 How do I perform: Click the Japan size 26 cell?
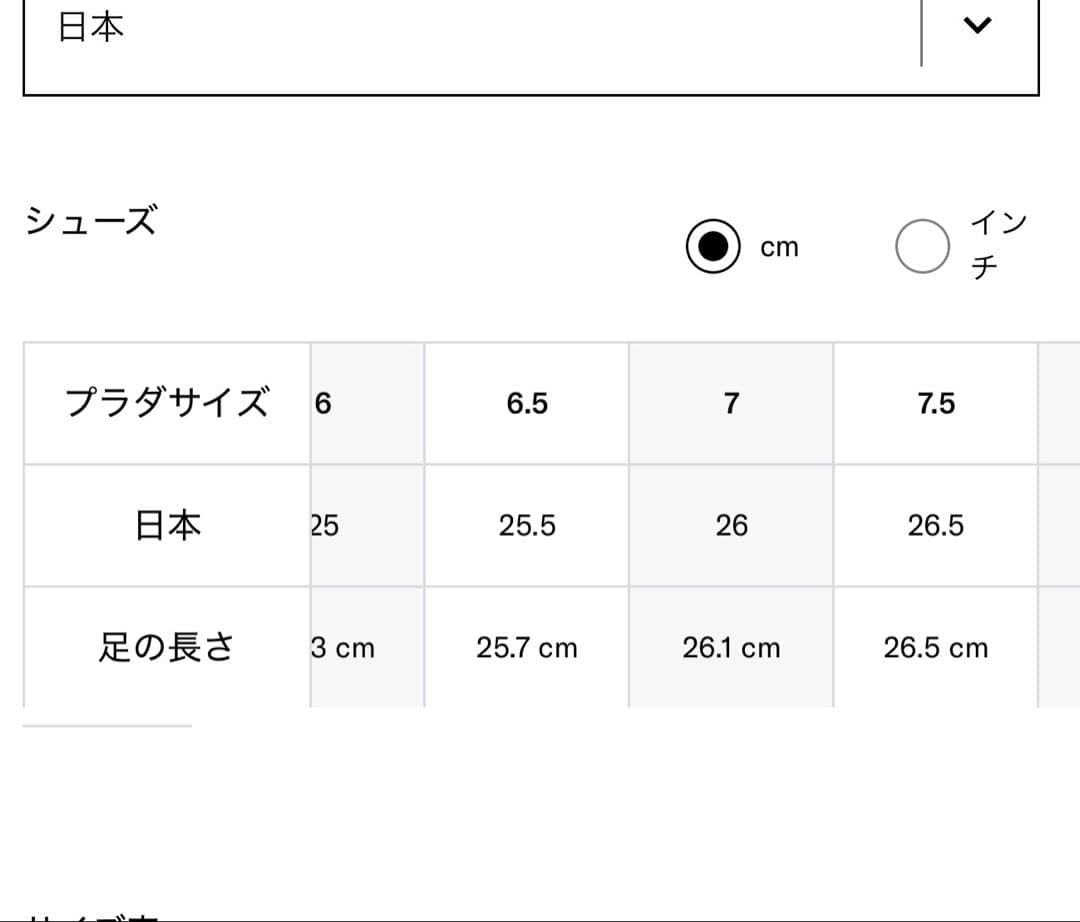731,525
